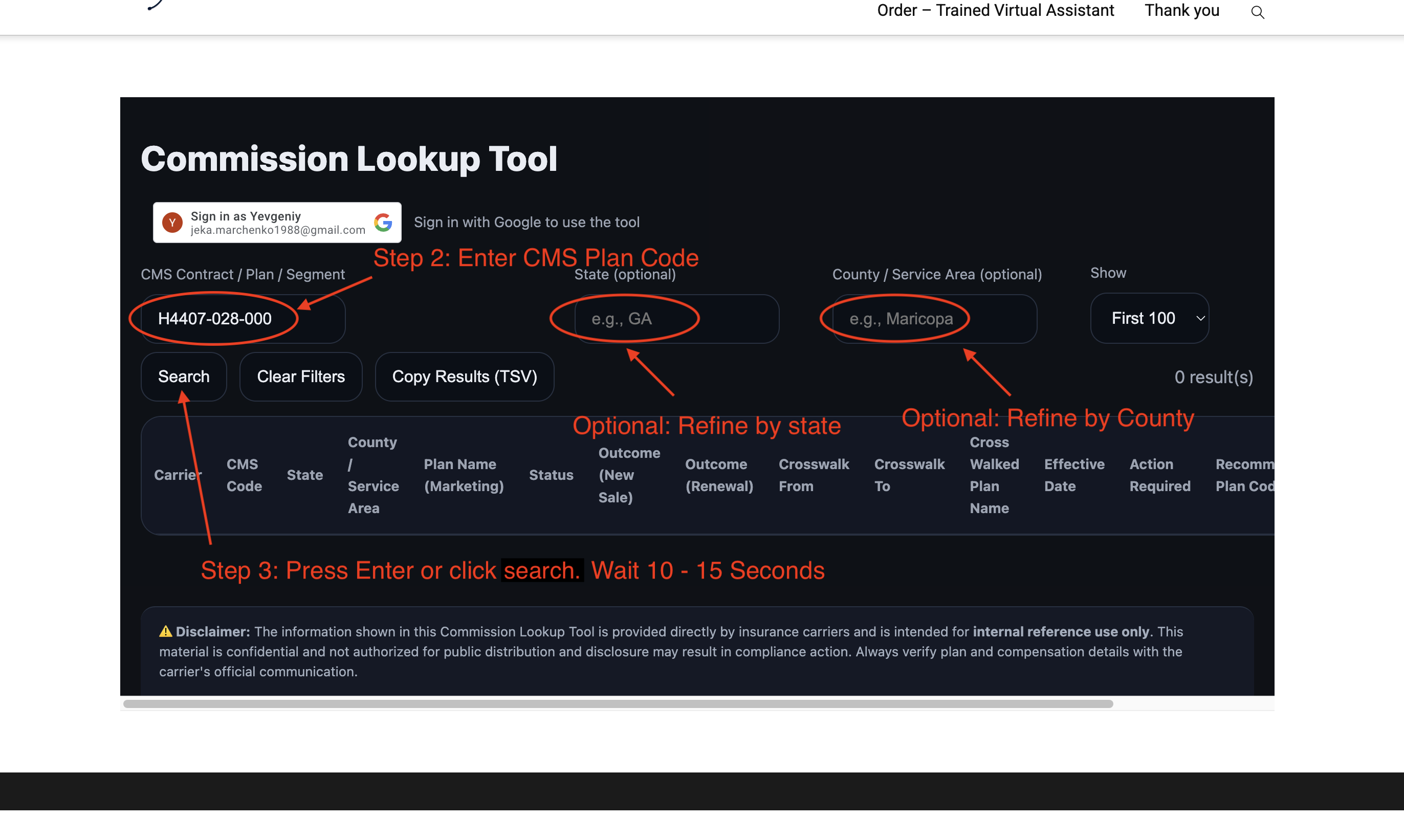
Task: Click Copy Results (TSV) button
Action: pos(464,377)
